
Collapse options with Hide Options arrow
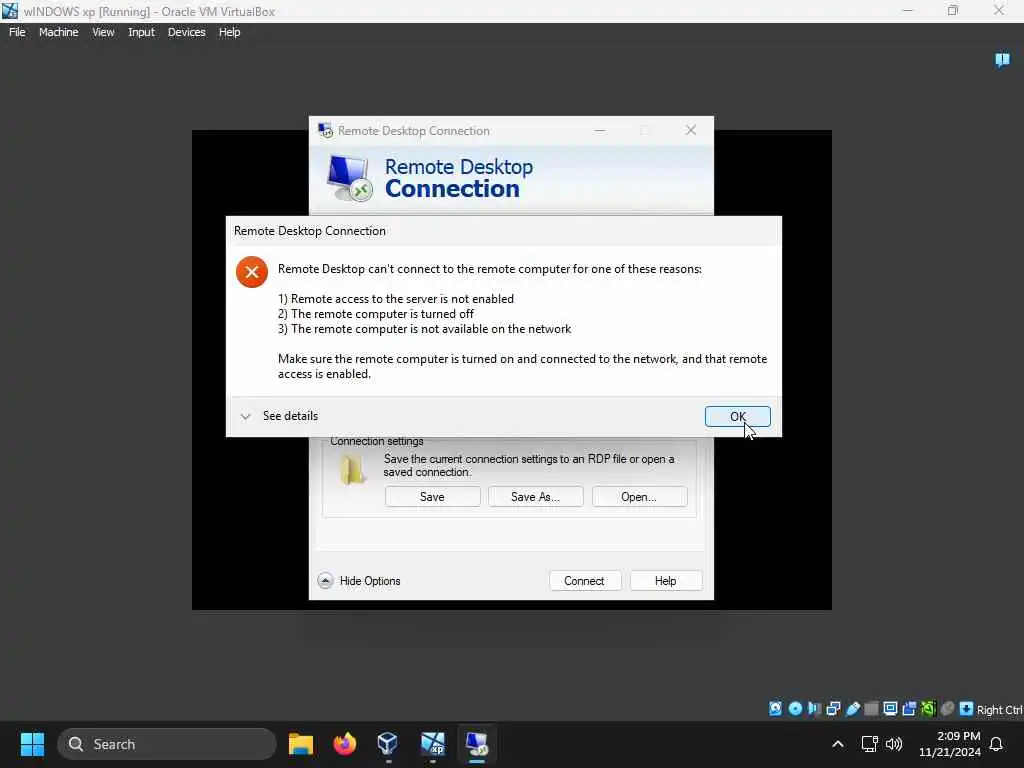(325, 581)
